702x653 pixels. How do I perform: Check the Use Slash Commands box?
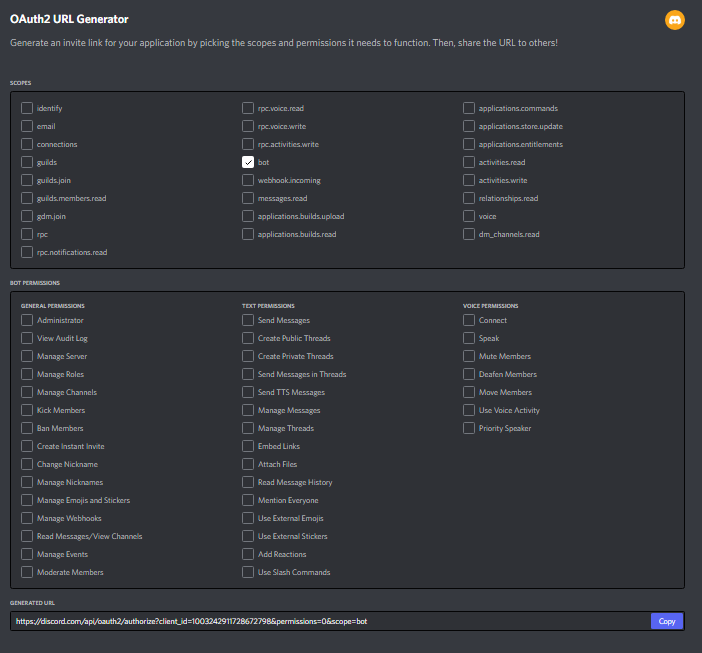(x=248, y=572)
